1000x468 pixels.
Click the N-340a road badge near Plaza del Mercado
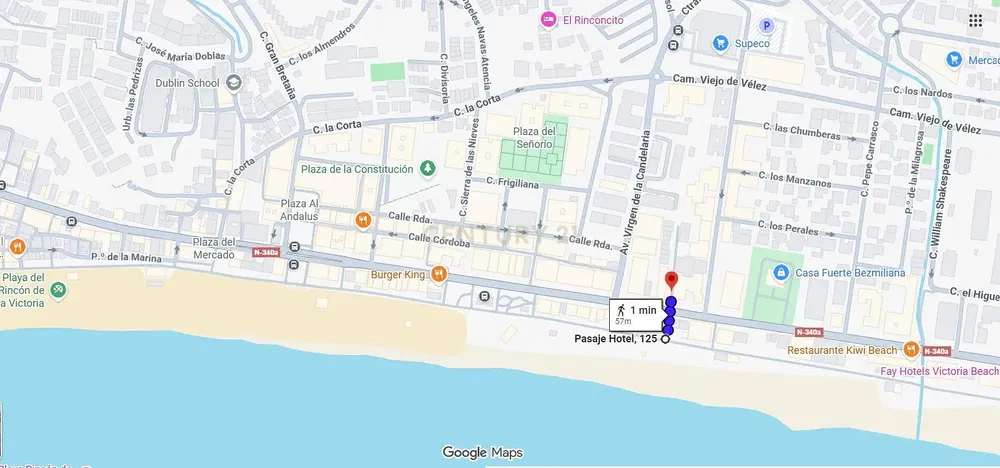[x=266, y=252]
